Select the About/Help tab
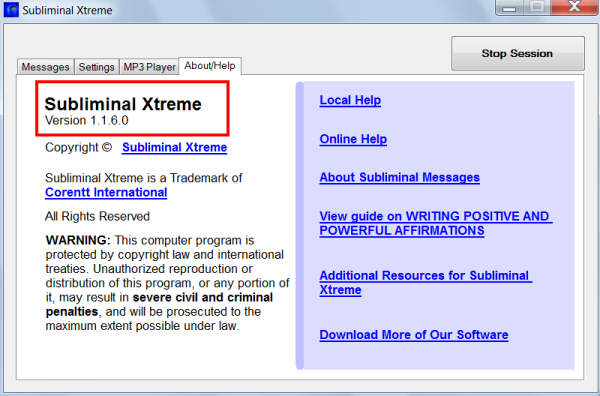Screen dimensions: 600x396 click(210, 66)
